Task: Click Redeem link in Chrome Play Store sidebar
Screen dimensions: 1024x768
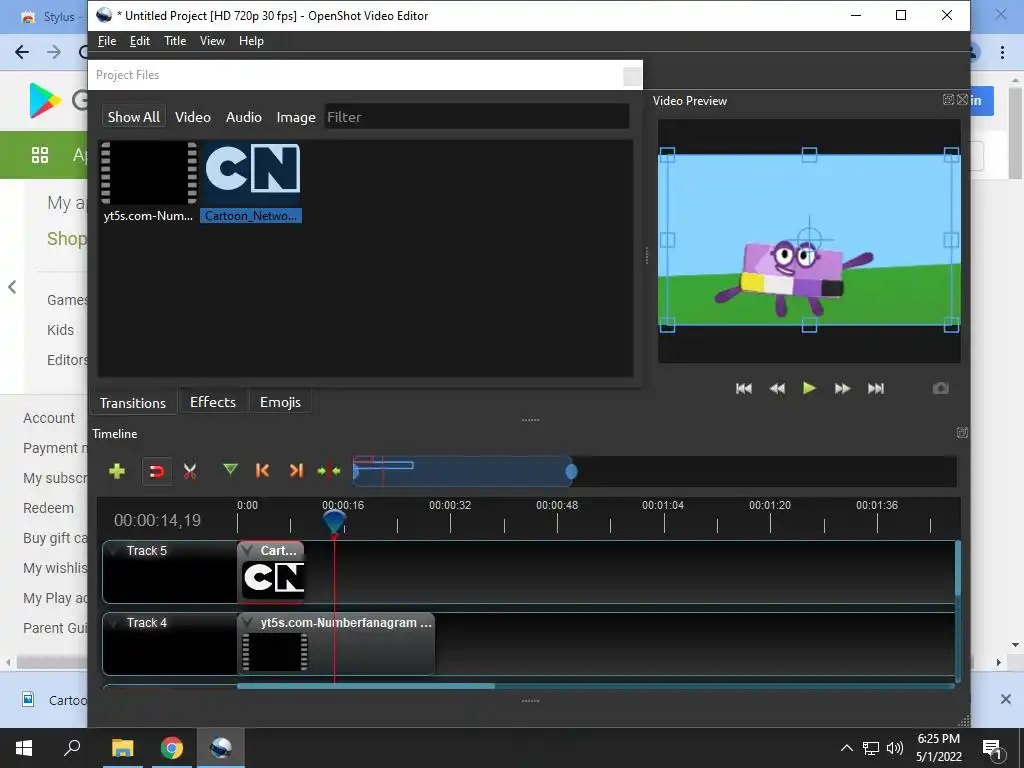Action: (48, 508)
